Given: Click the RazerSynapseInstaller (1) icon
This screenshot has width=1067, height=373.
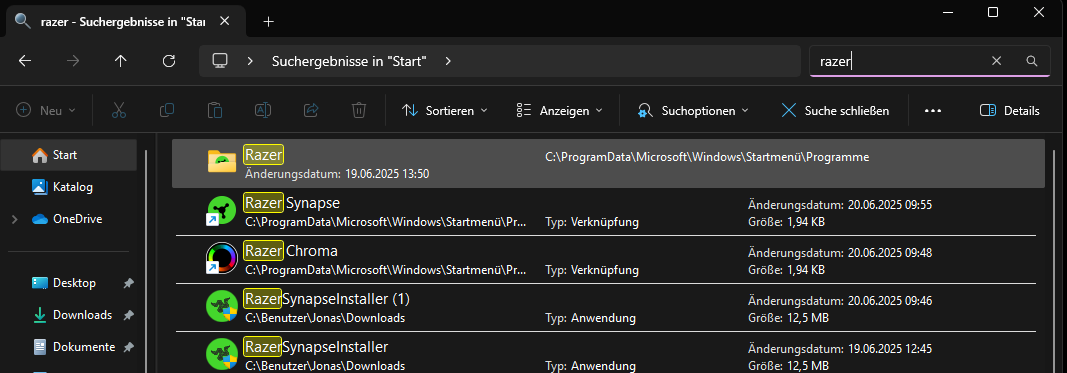Looking at the screenshot, I should pyautogui.click(x=222, y=306).
